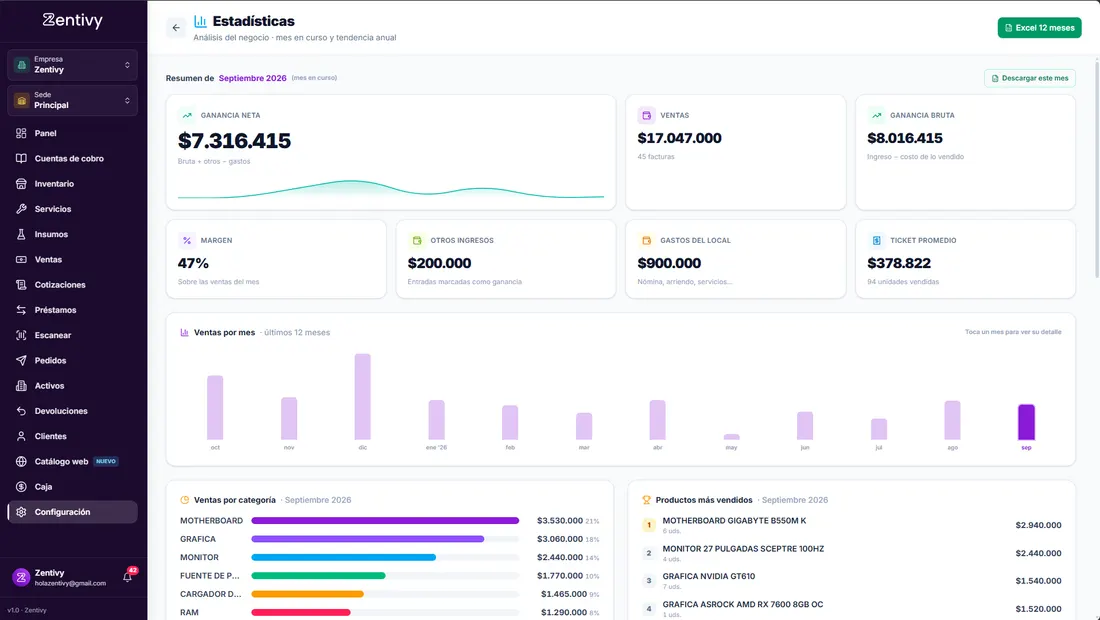Open the Empresa Zentivy selector
The image size is (1100, 620).
click(72, 65)
